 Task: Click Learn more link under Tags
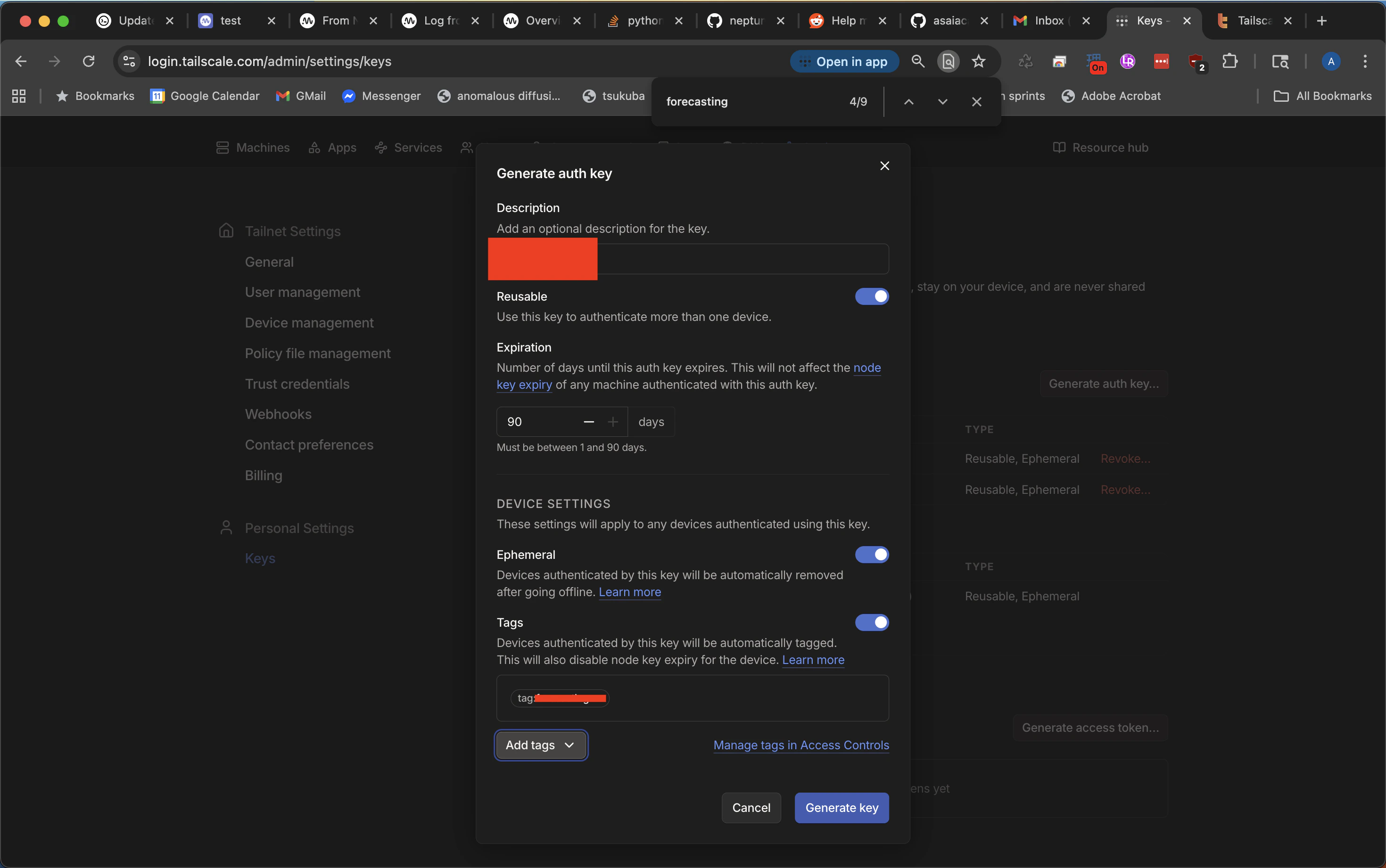pos(813,660)
